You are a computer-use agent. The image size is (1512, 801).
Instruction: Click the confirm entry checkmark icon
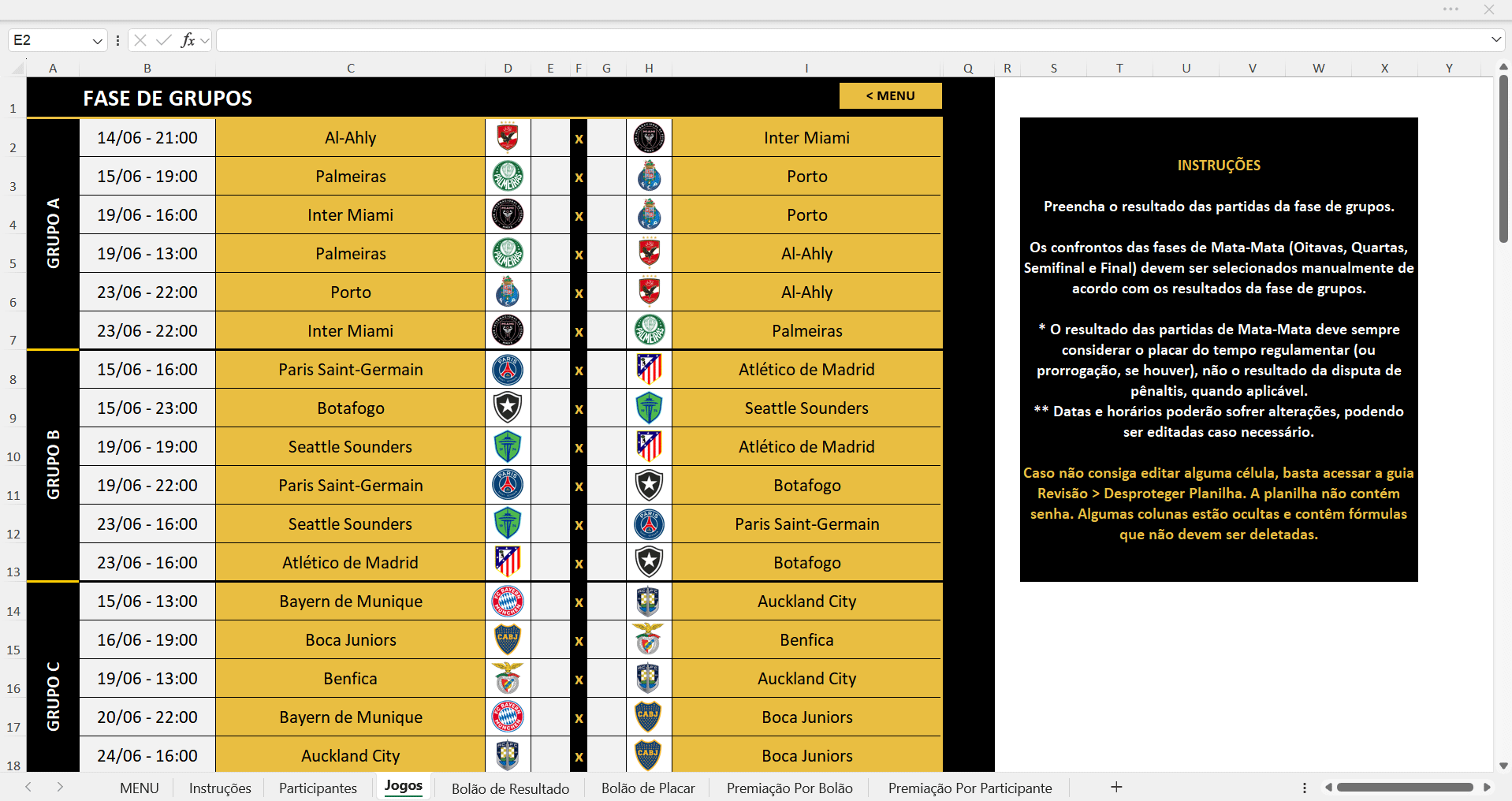tap(164, 40)
